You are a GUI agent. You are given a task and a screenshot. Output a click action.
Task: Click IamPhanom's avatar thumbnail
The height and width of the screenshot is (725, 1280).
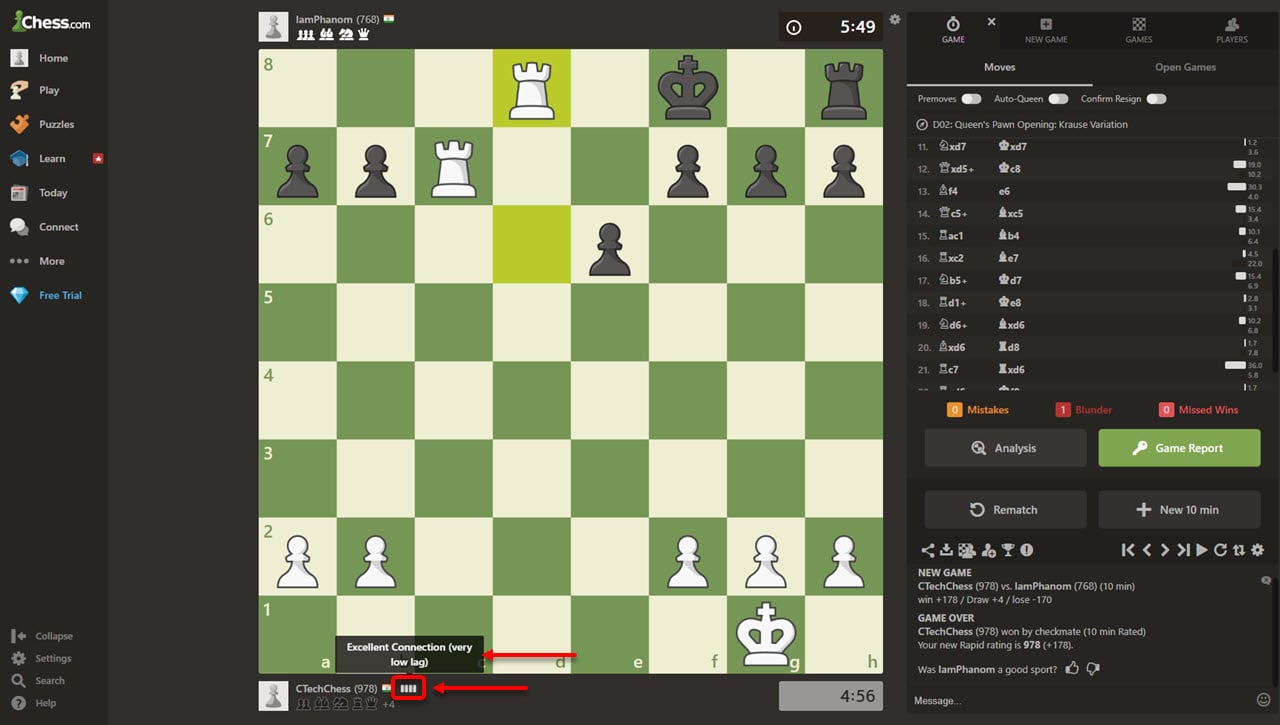click(274, 27)
